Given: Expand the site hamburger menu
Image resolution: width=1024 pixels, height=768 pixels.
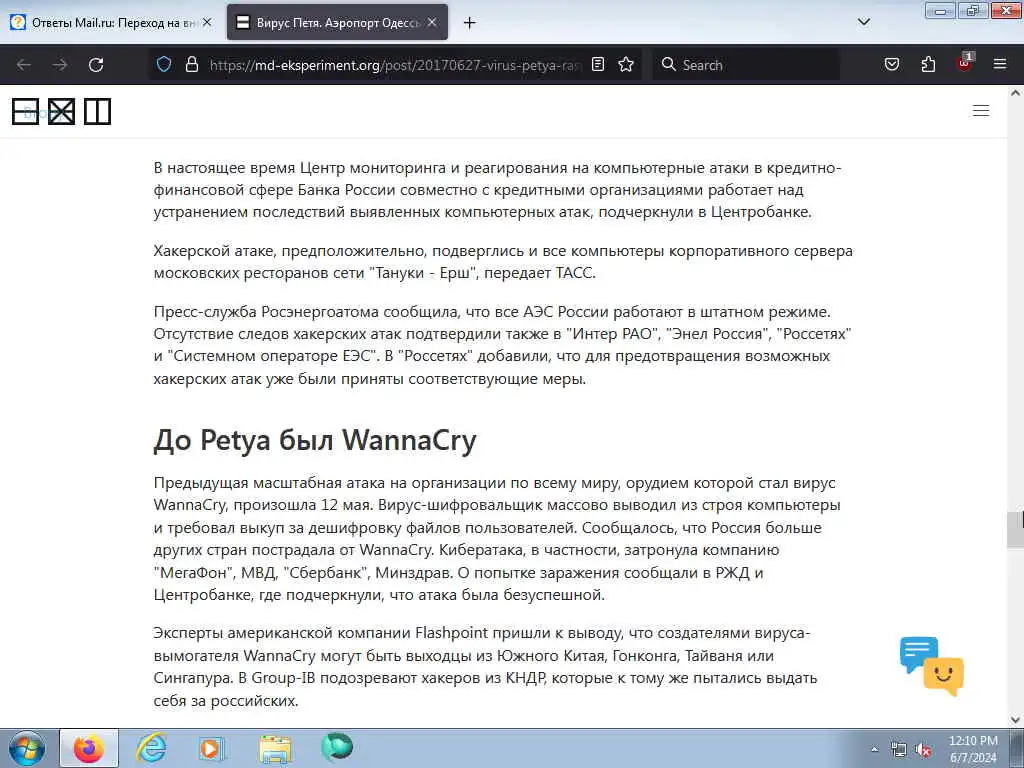Looking at the screenshot, I should pos(981,110).
